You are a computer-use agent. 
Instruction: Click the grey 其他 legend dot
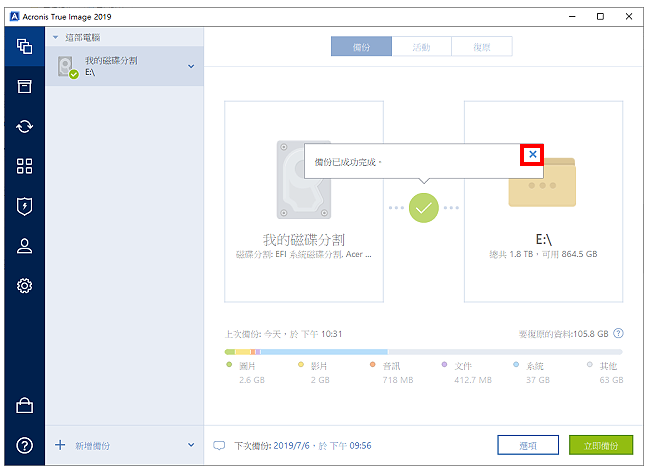(590, 365)
